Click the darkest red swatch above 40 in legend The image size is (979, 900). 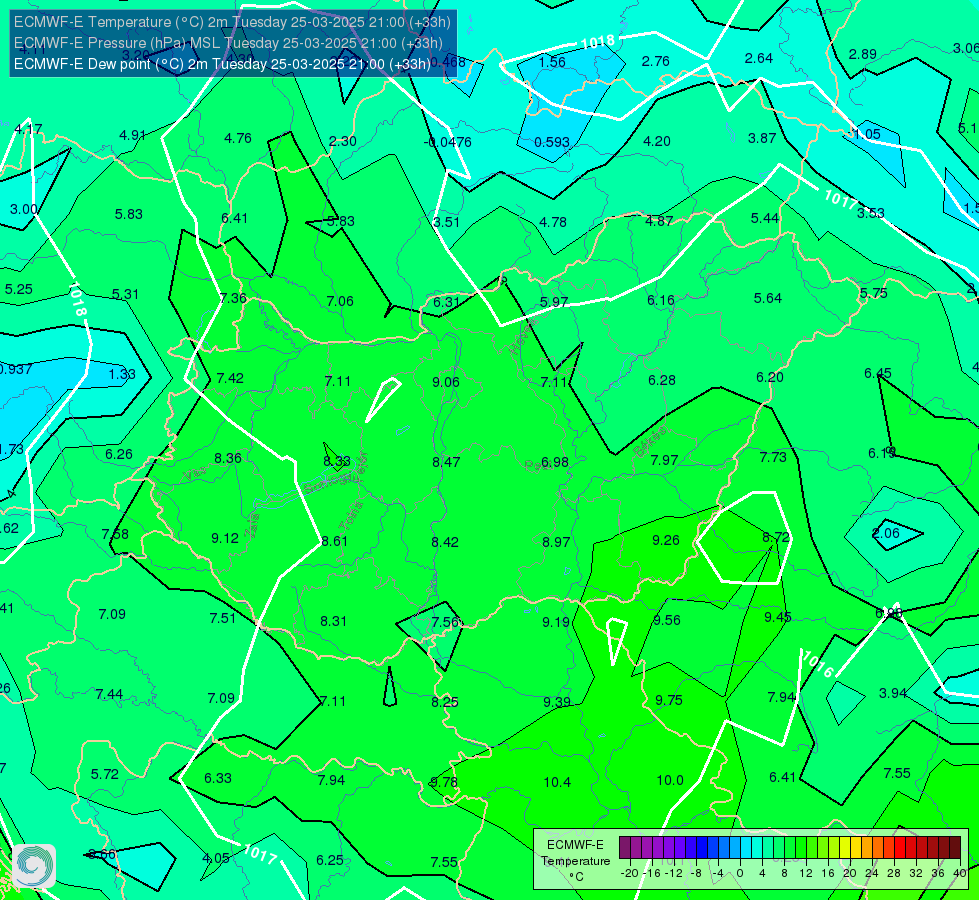tap(955, 848)
